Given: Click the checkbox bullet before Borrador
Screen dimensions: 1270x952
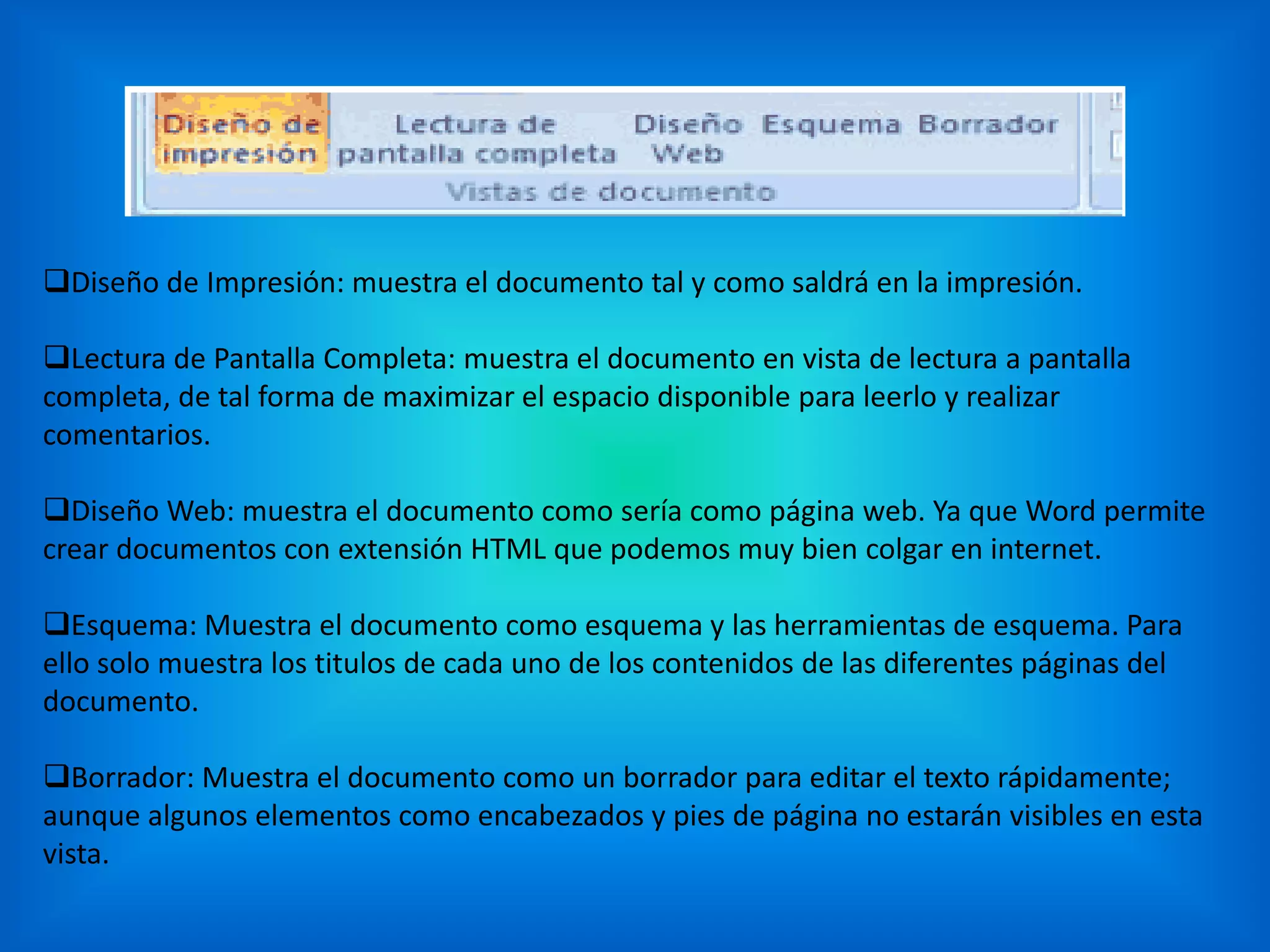Looking at the screenshot, I should coord(56,777).
